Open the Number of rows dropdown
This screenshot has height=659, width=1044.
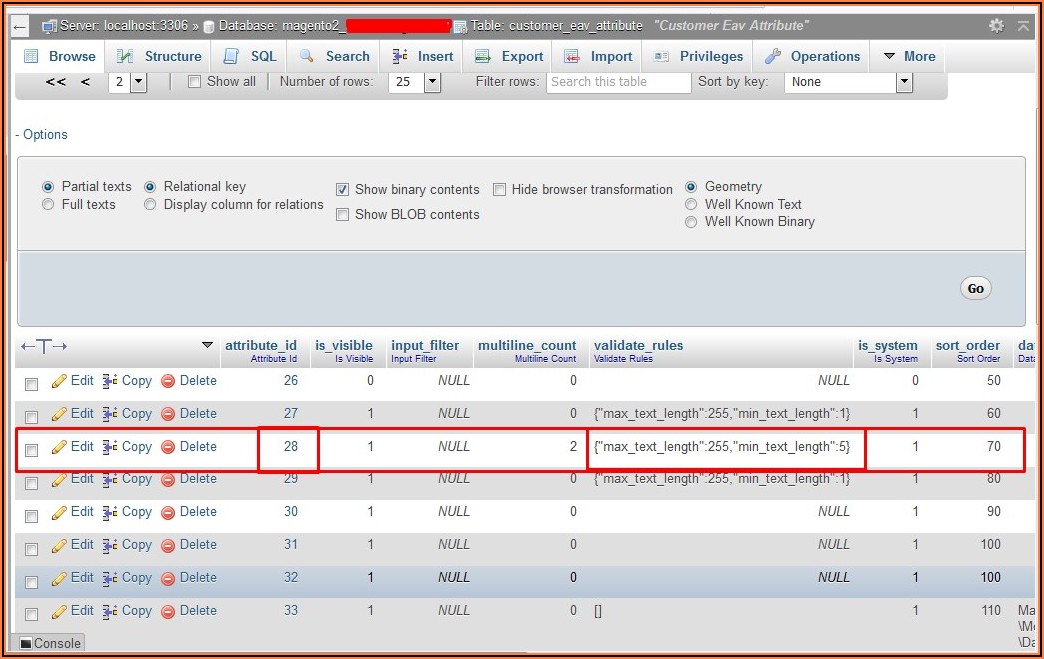[x=408, y=82]
